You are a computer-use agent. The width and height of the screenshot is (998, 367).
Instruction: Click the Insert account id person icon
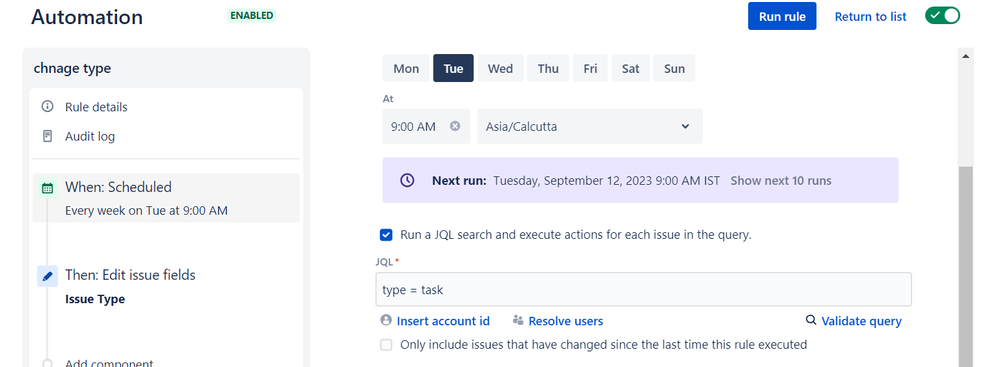(x=385, y=320)
